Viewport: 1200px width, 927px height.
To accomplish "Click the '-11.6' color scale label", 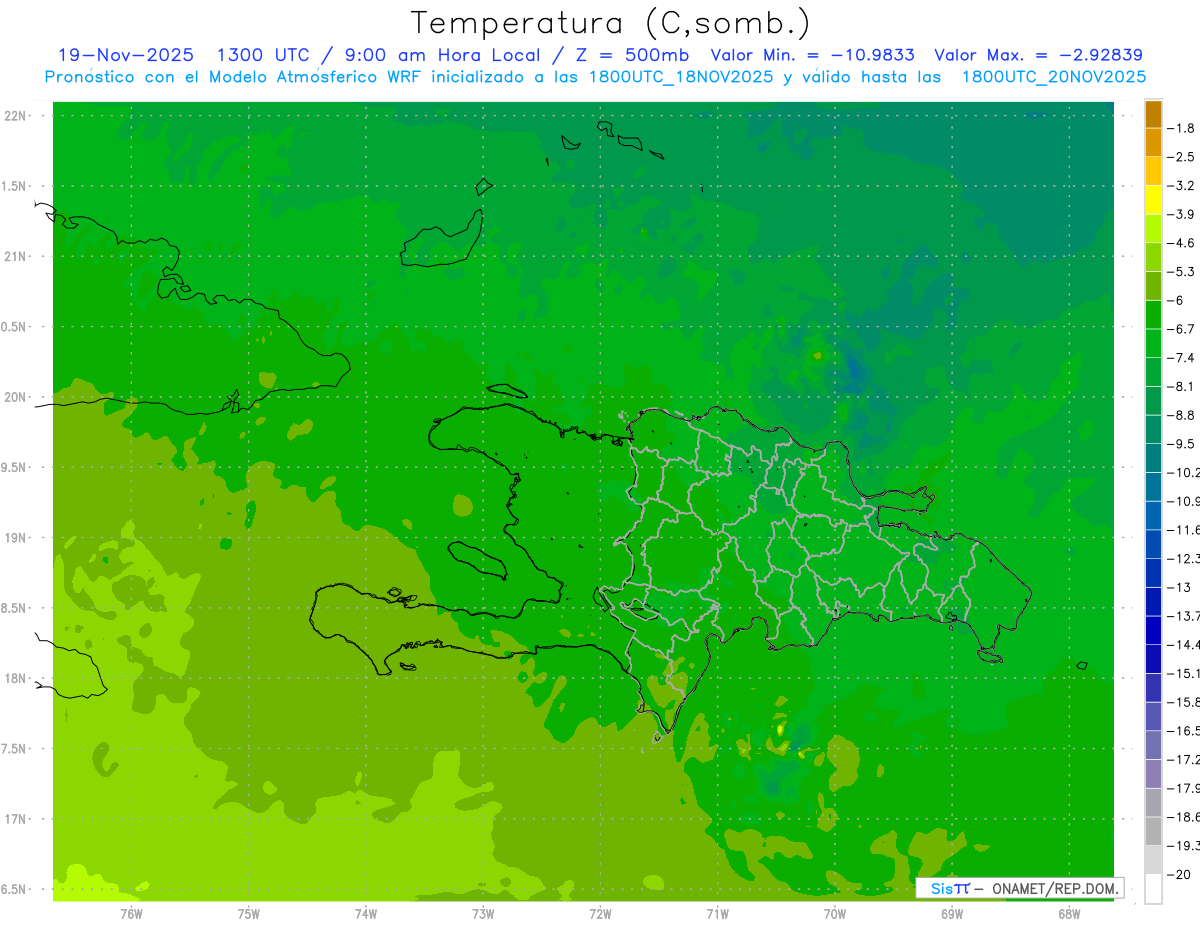I will tap(1184, 530).
